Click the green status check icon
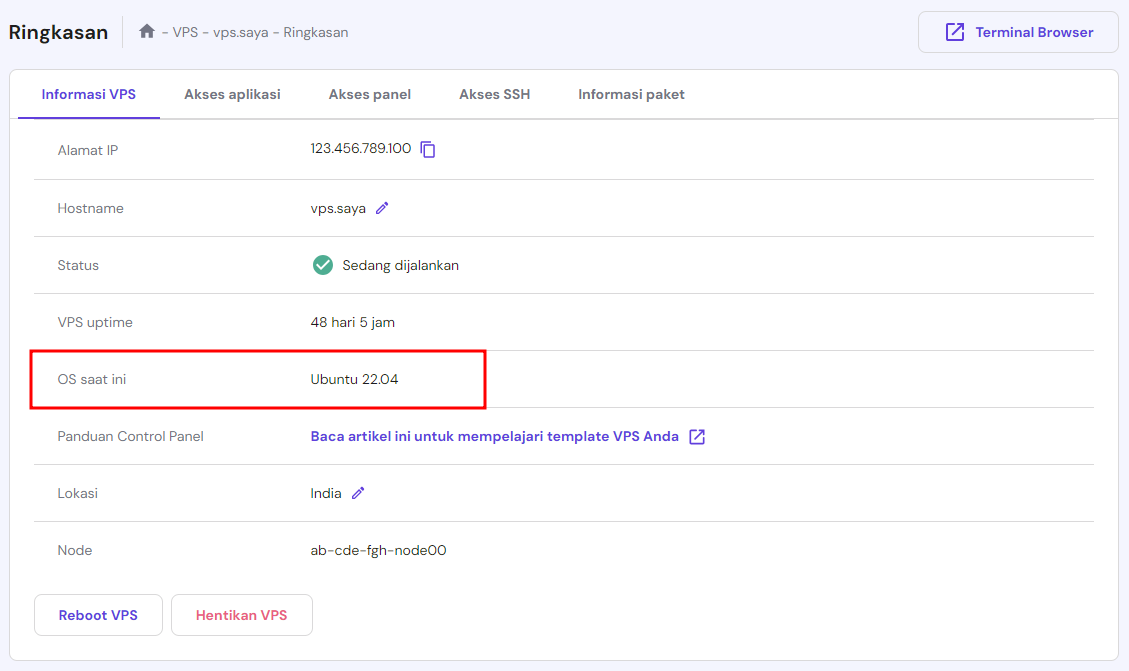1129x671 pixels. (322, 265)
